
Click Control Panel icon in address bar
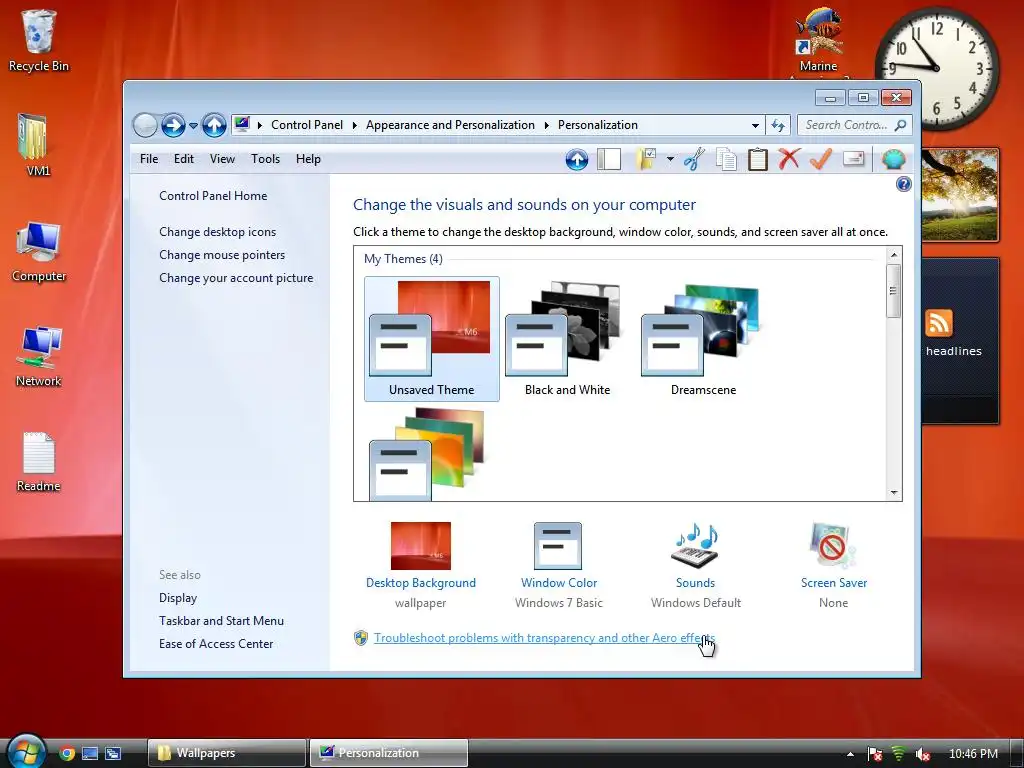point(242,124)
